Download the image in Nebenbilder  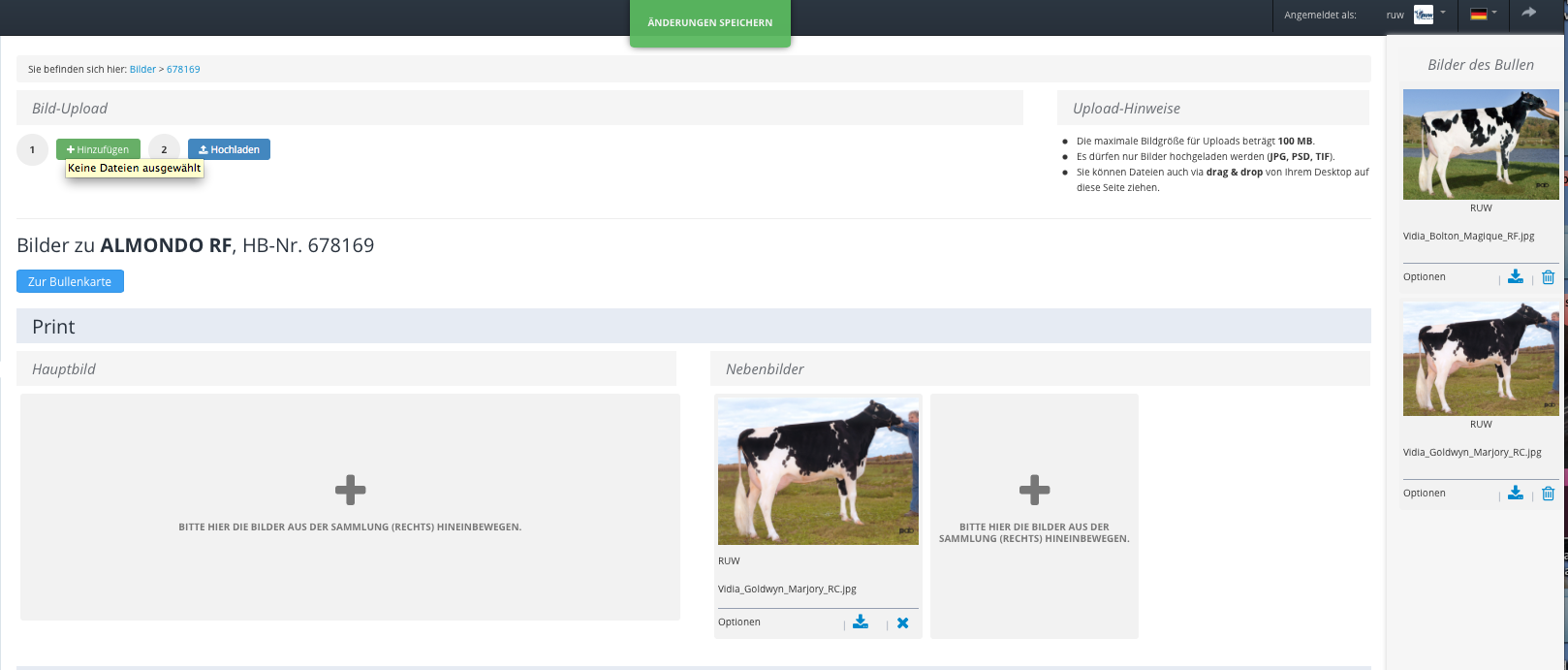(861, 622)
